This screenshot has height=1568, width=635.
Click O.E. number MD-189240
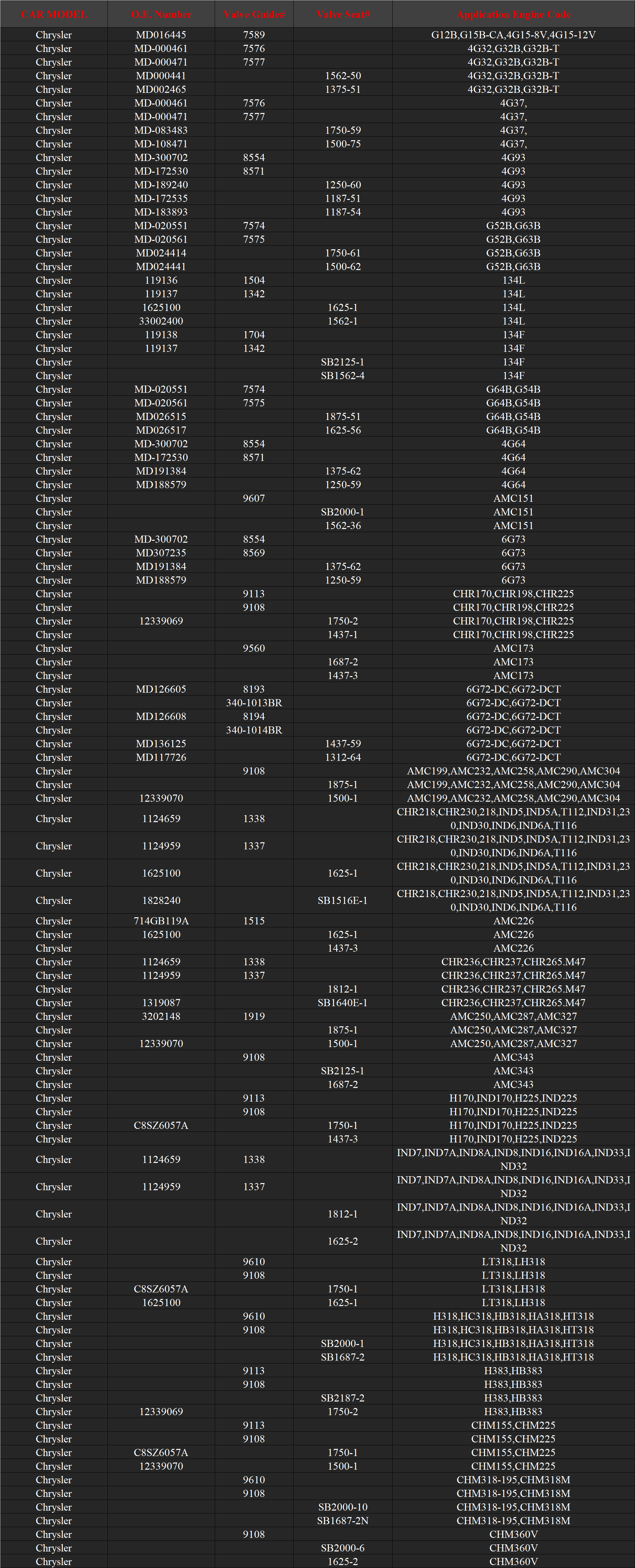[161, 184]
